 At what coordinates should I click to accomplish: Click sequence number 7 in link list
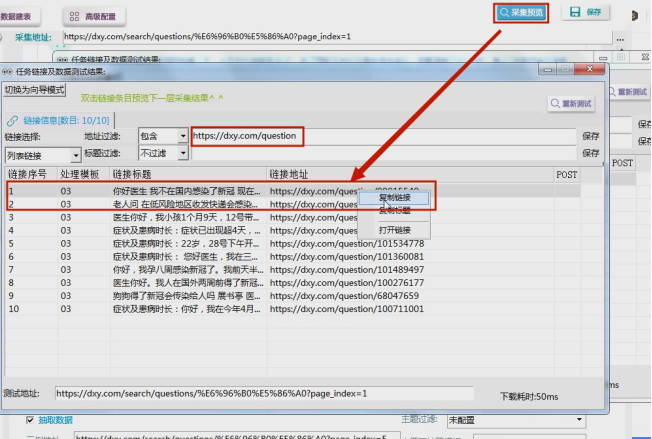(11, 270)
